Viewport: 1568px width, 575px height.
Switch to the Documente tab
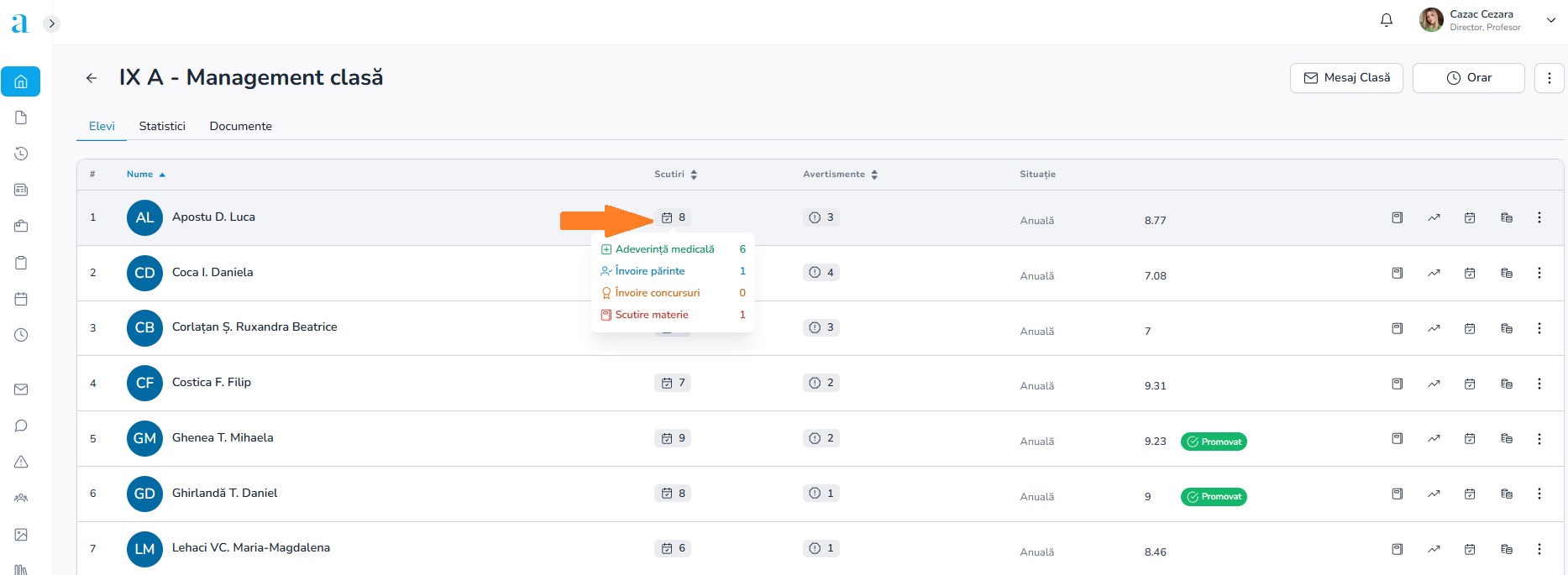[240, 126]
